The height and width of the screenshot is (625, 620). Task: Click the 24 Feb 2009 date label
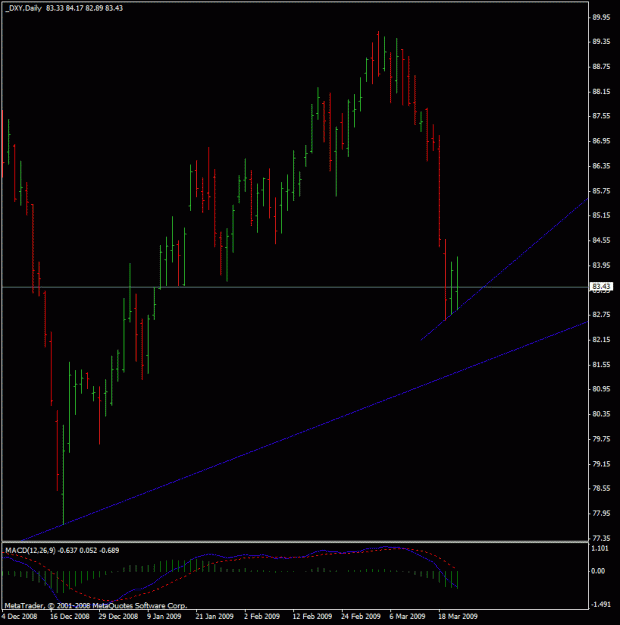point(361,616)
